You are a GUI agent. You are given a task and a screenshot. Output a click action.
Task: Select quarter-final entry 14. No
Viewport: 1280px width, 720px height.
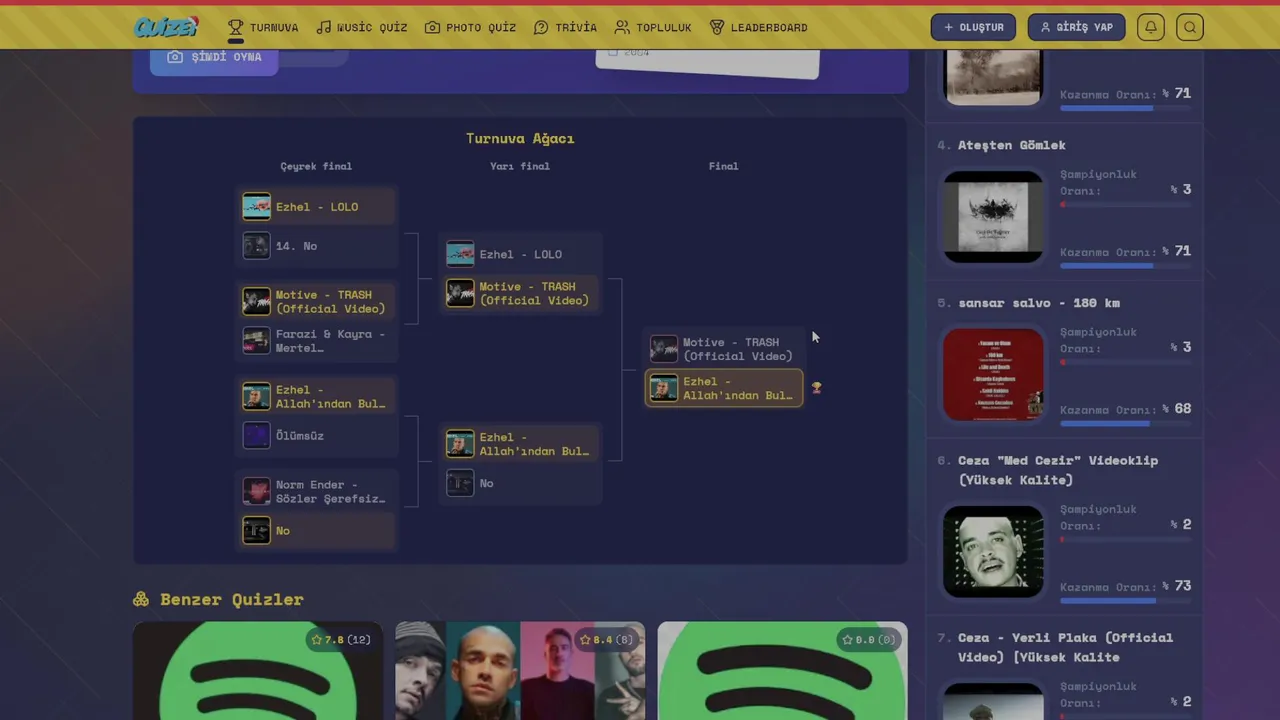[x=317, y=246]
